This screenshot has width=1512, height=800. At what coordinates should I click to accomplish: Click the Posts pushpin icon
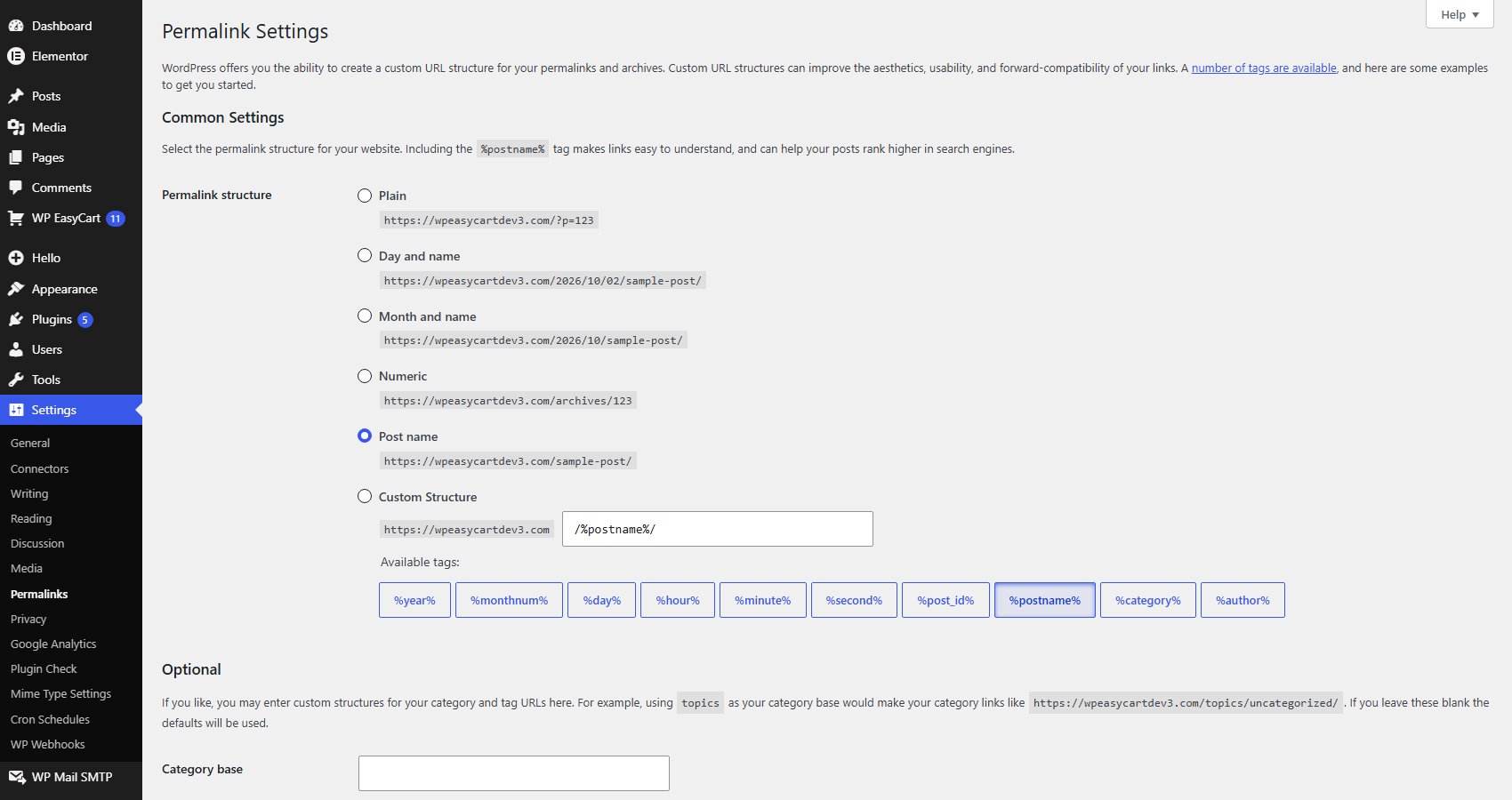[x=16, y=96]
